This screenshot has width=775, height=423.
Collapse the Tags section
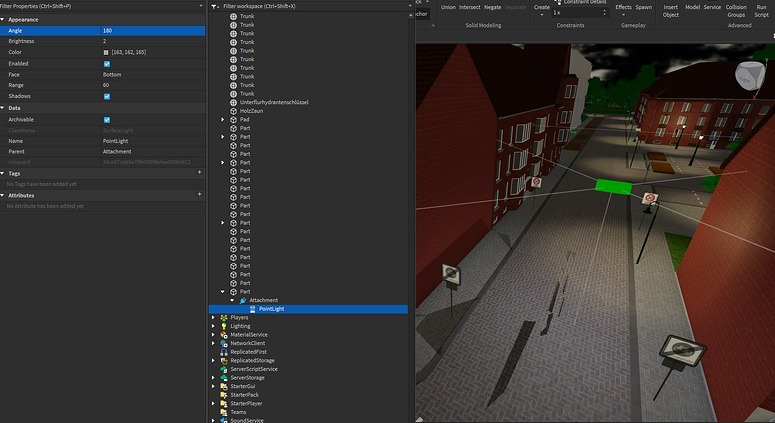click(x=2, y=173)
